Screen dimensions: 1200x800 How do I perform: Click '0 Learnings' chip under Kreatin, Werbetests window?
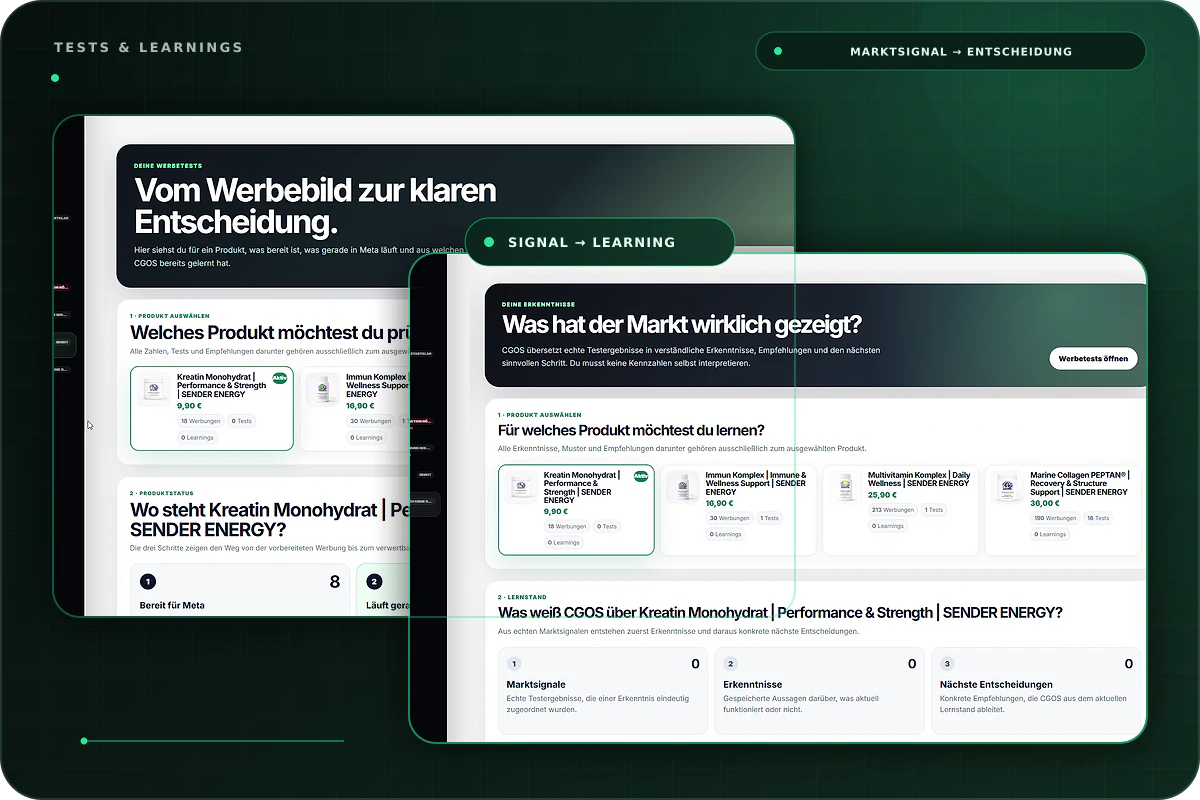(198, 437)
